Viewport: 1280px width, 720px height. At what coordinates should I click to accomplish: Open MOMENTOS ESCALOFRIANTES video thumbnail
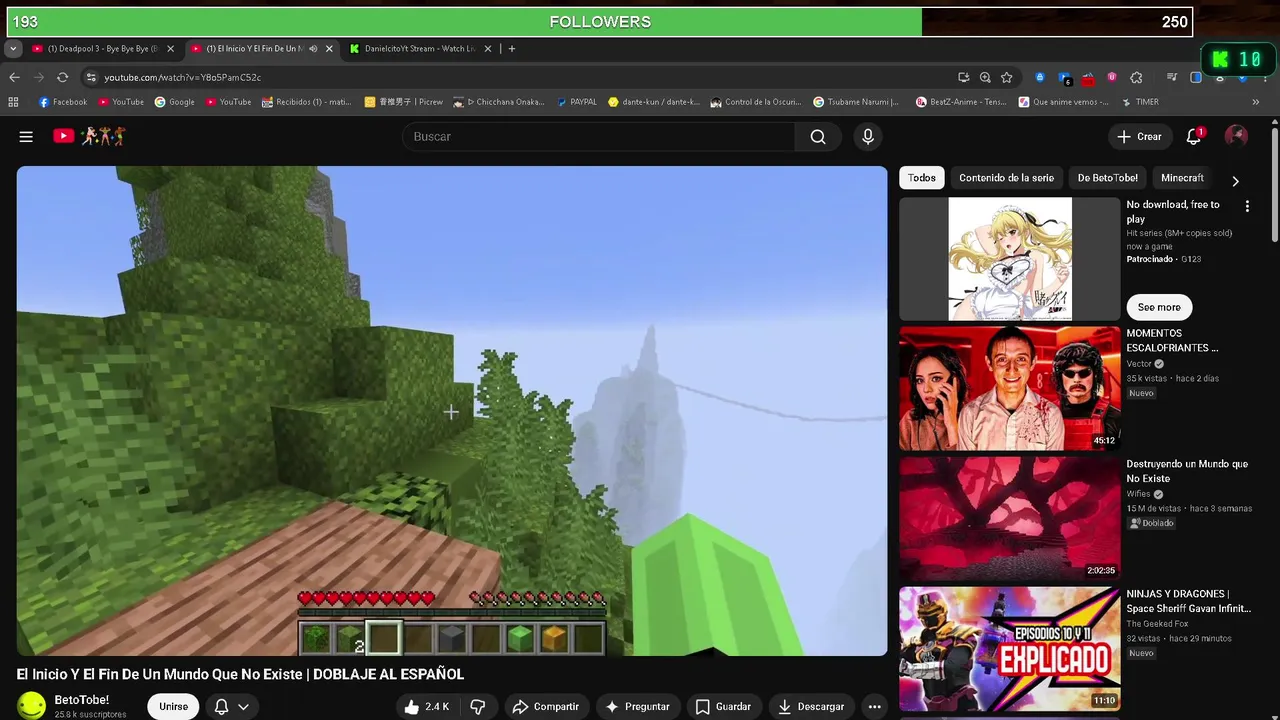[x=1010, y=389]
